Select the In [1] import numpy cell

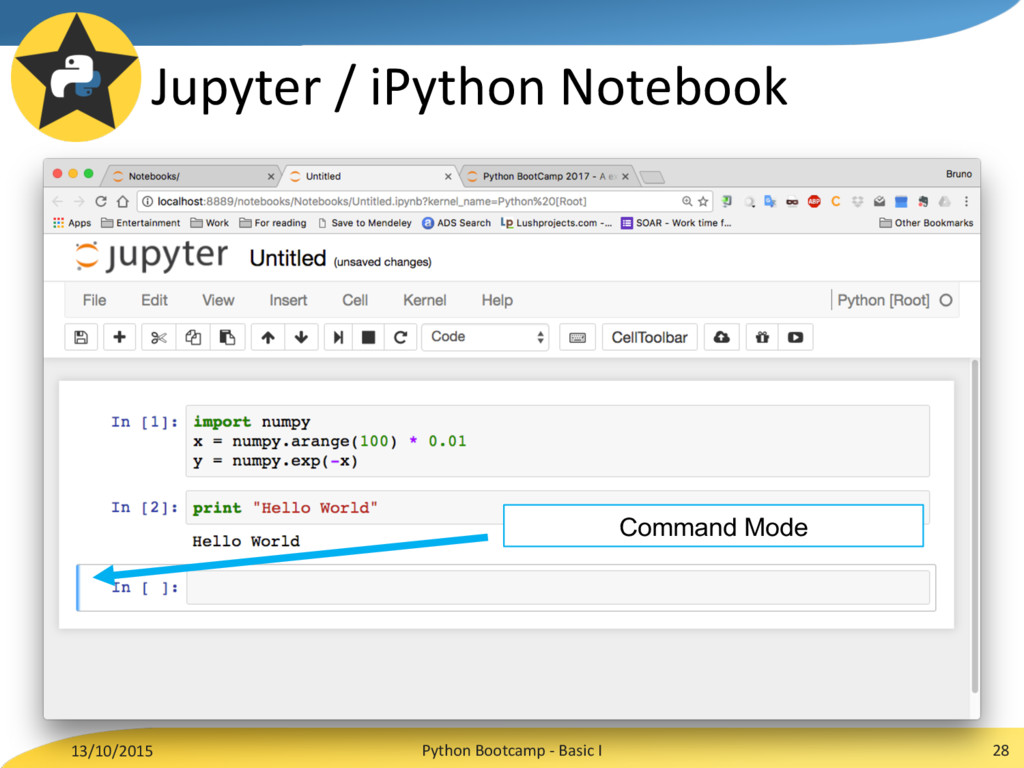pyautogui.click(x=558, y=441)
